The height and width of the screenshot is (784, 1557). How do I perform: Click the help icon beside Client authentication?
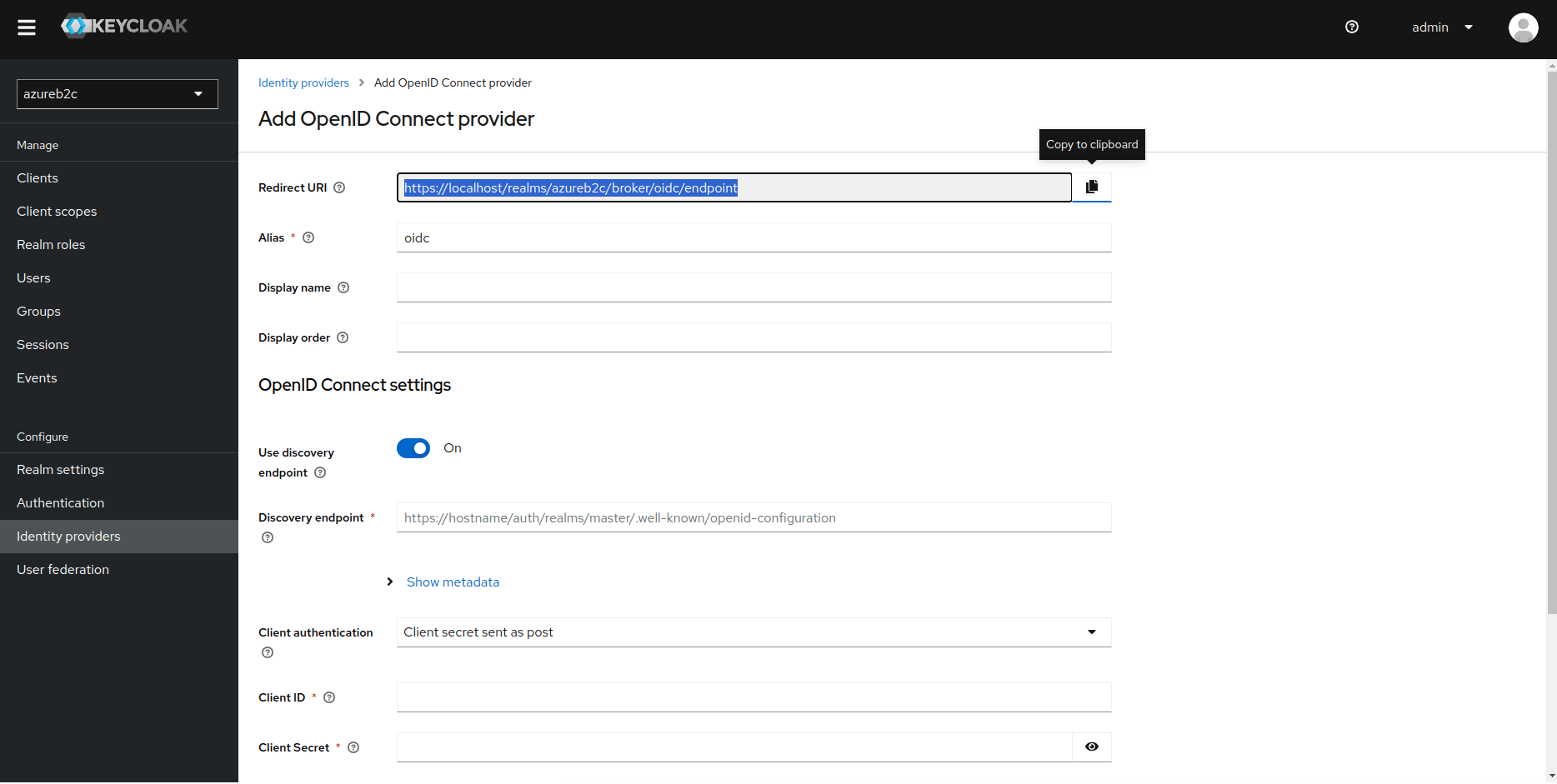point(268,652)
